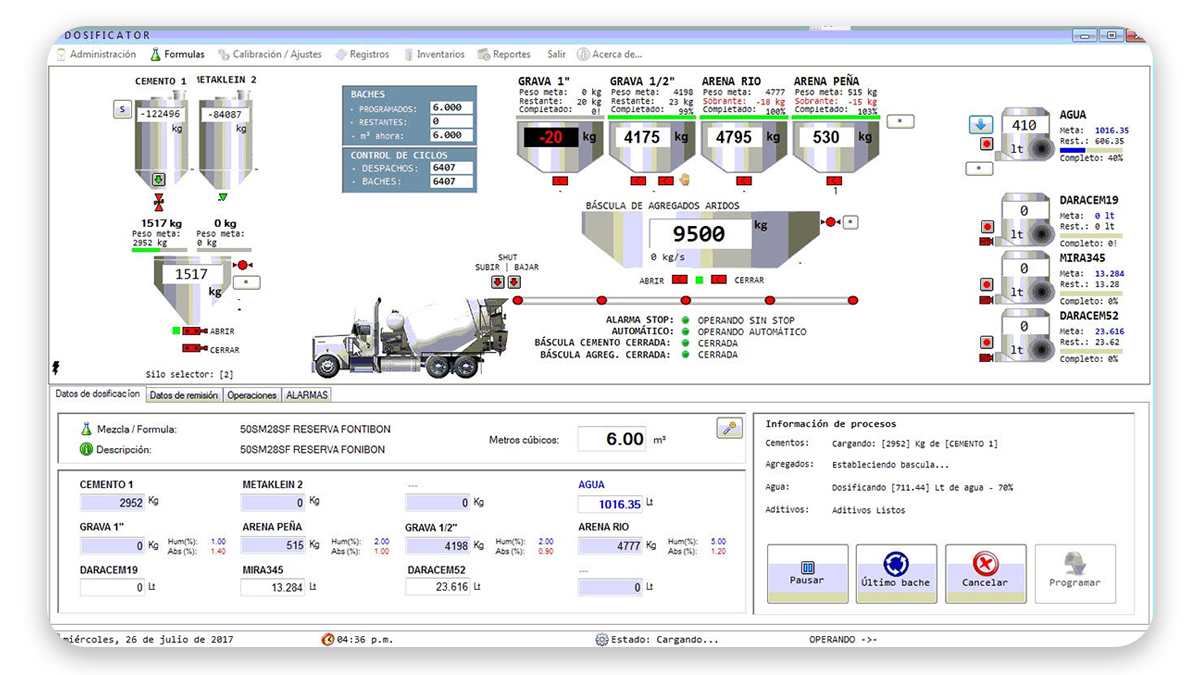
Task: Toggle the red record button for DARACEM19
Action: 987,227
